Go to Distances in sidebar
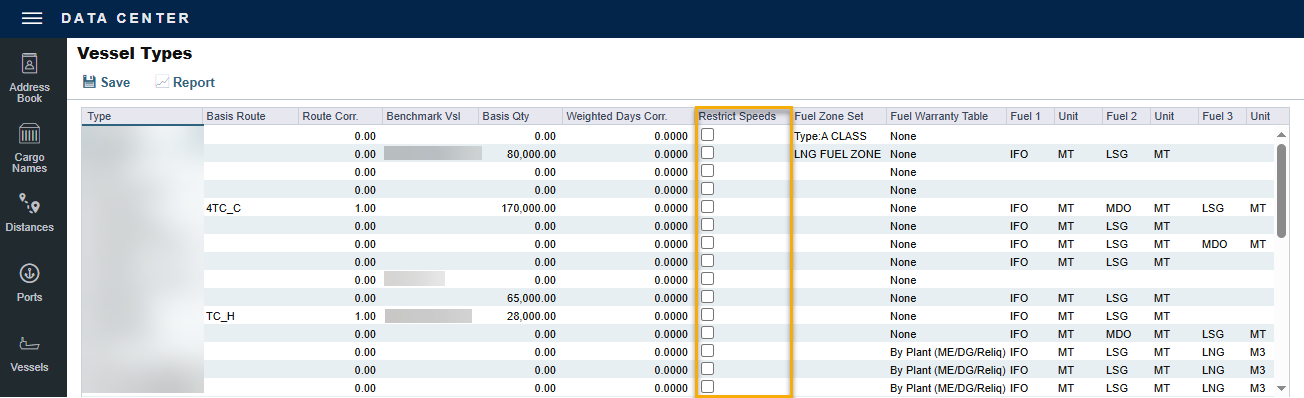The width and height of the screenshot is (1304, 398). [29, 213]
